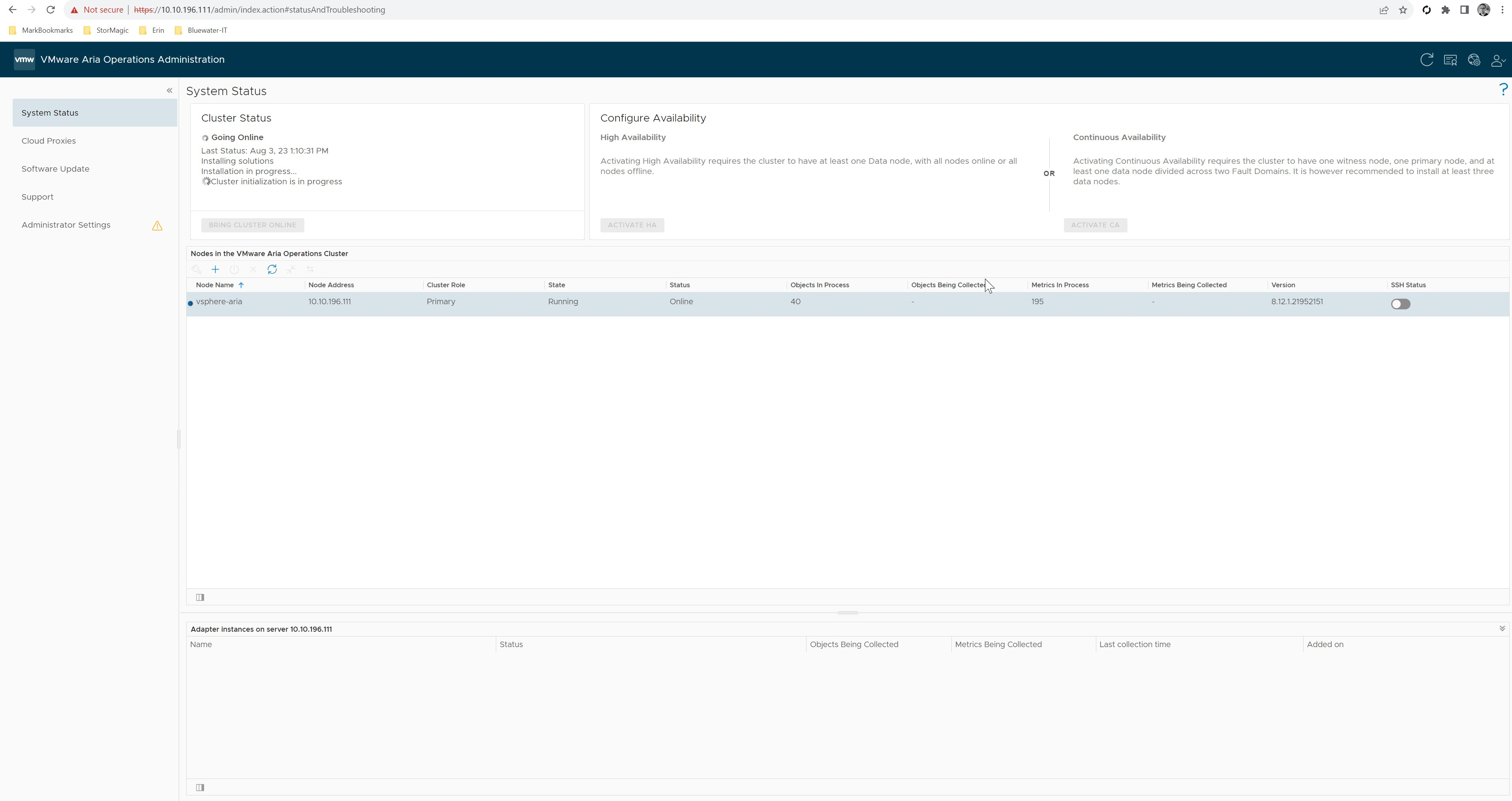Open Software Update page

click(x=56, y=169)
